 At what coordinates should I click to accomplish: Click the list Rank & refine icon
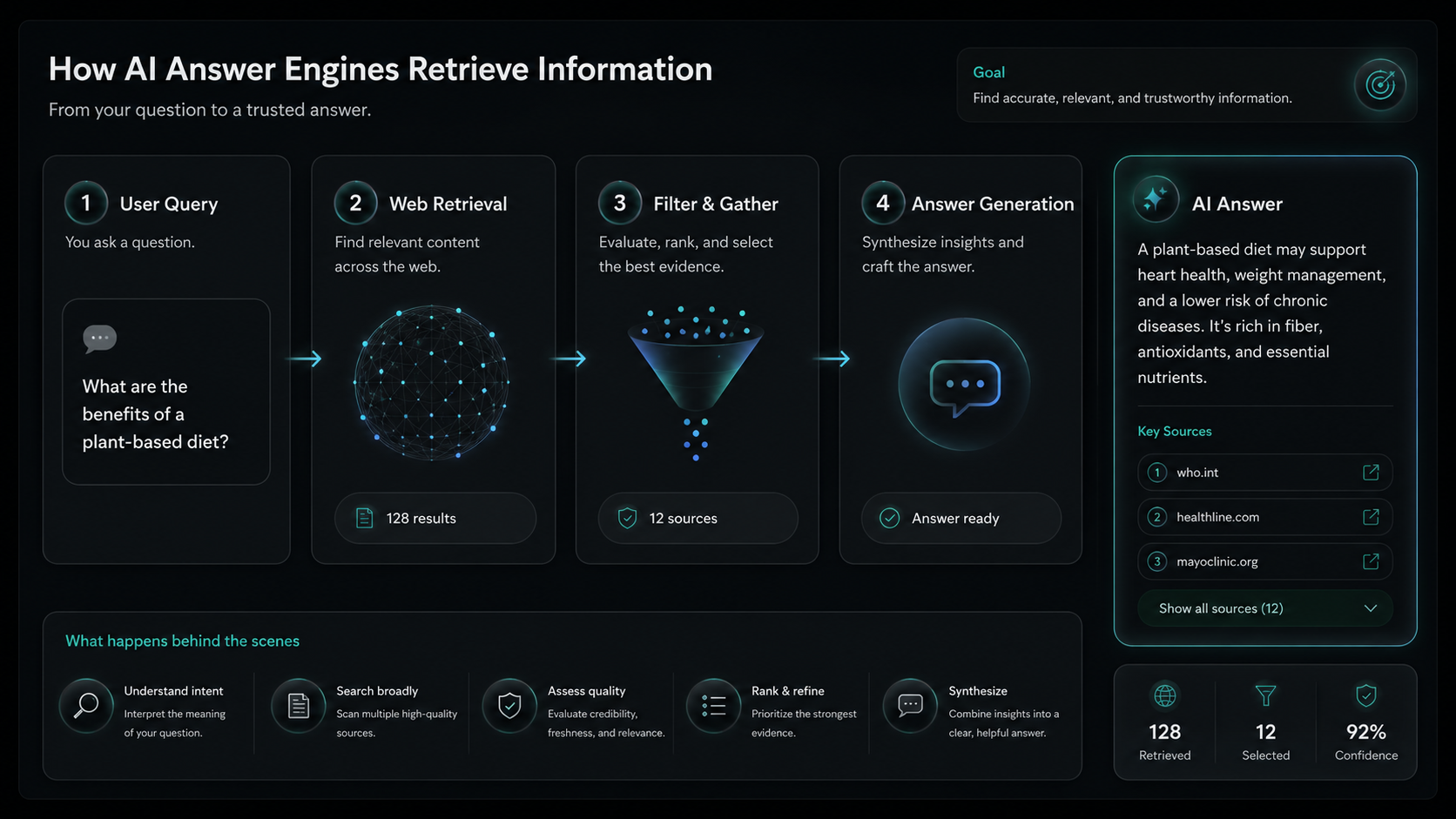coord(714,705)
